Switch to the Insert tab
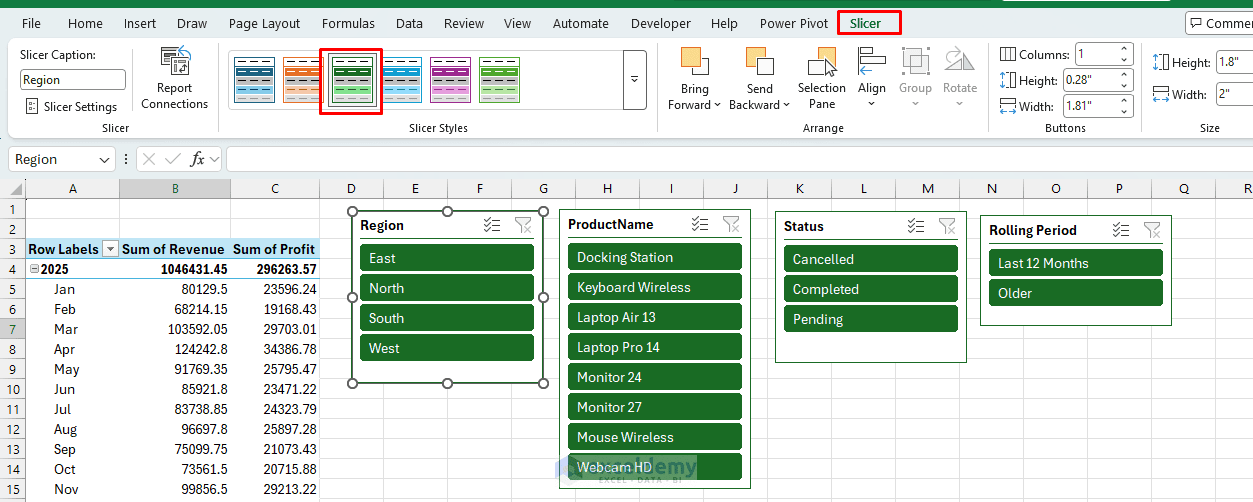1253x502 pixels. pos(140,23)
